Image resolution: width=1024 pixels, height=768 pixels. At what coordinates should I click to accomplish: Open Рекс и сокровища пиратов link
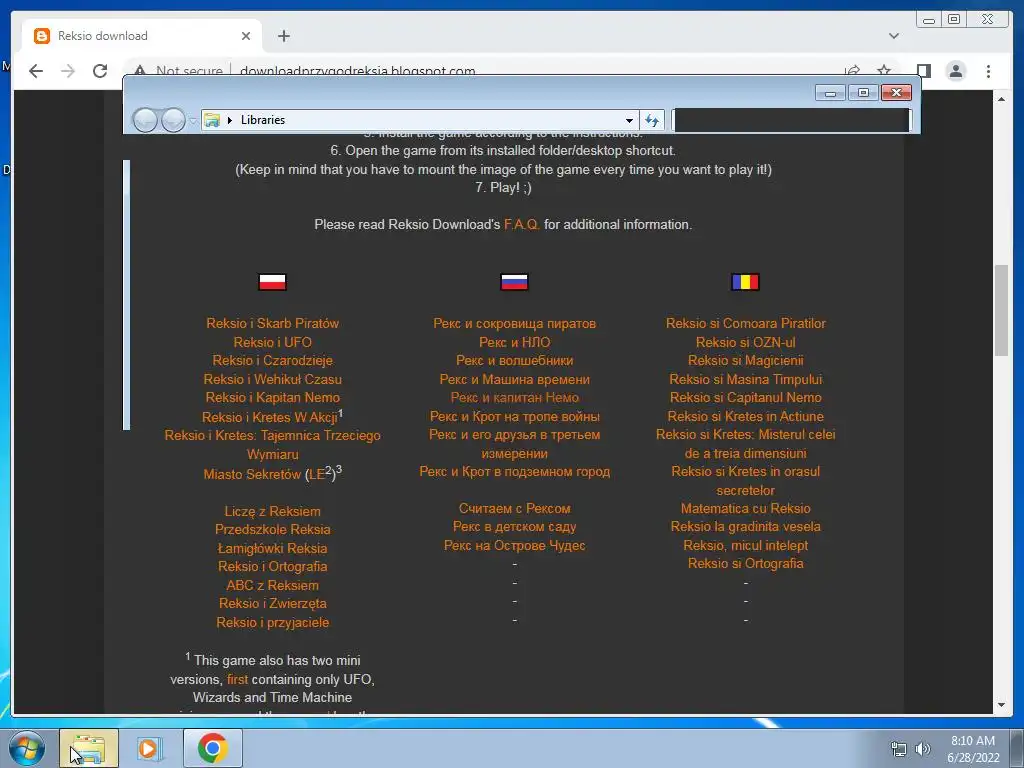515,323
